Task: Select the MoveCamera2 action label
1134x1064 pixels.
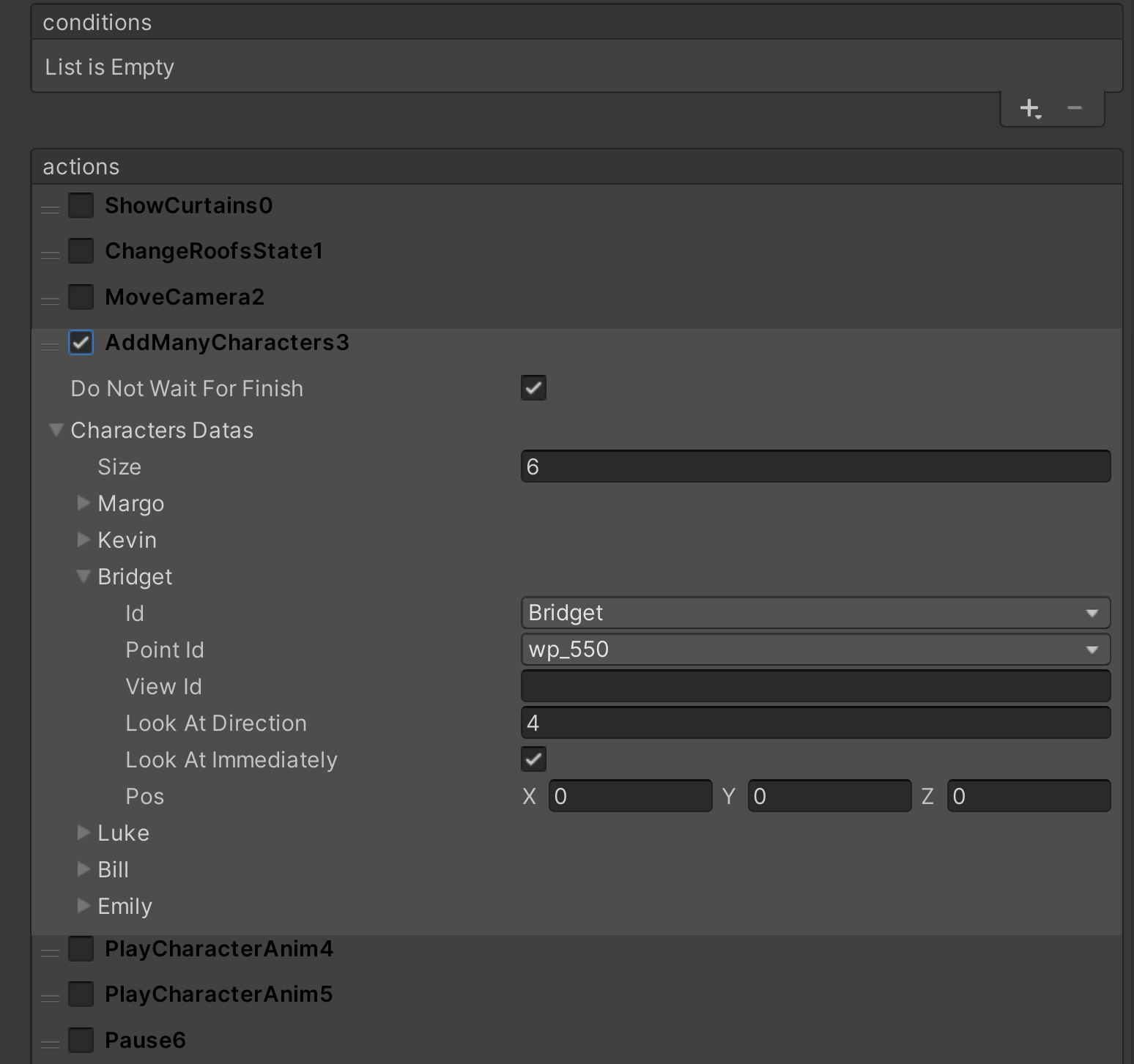Action: tap(185, 297)
